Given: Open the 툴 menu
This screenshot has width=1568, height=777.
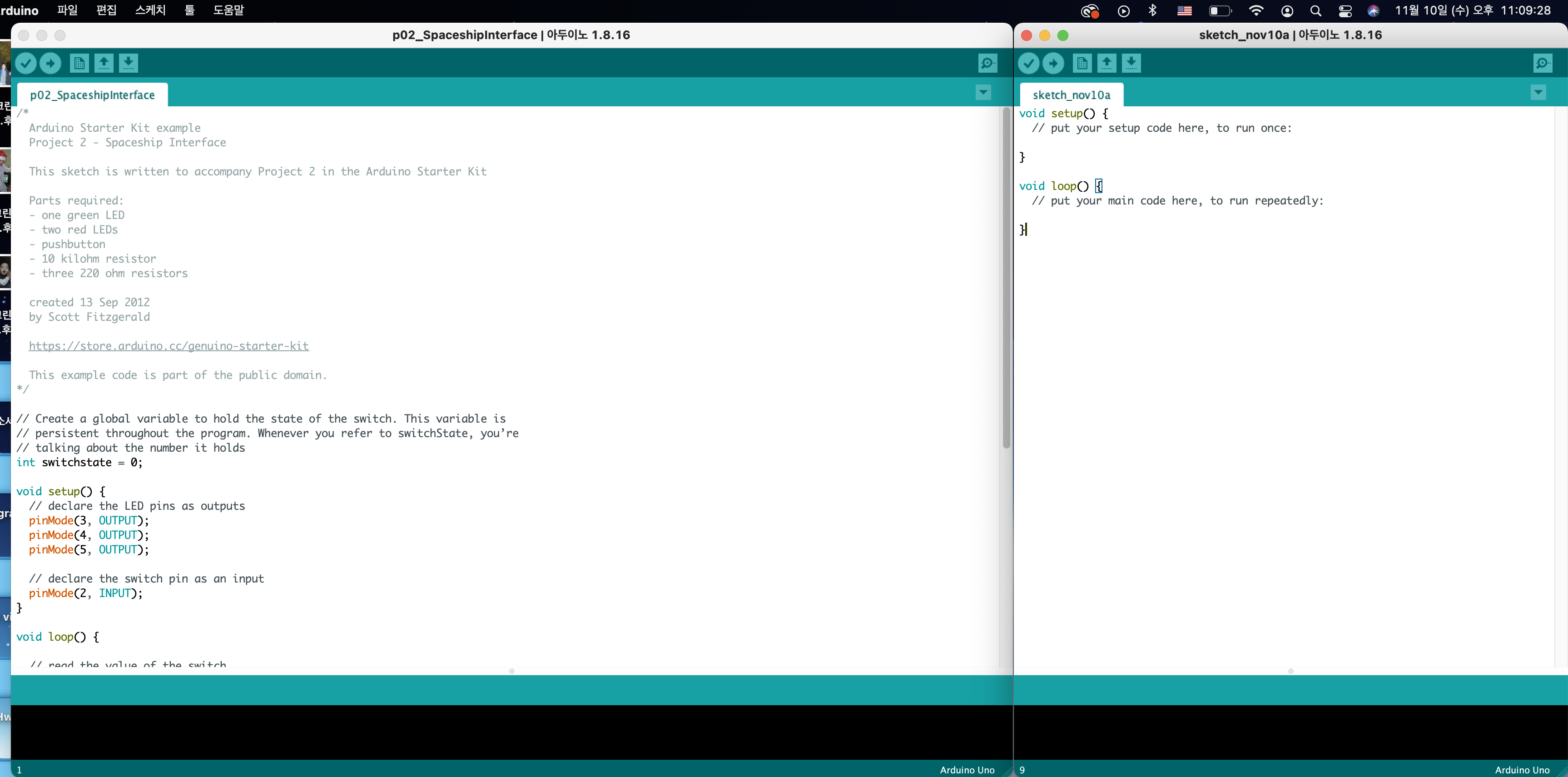Looking at the screenshot, I should tap(189, 10).
